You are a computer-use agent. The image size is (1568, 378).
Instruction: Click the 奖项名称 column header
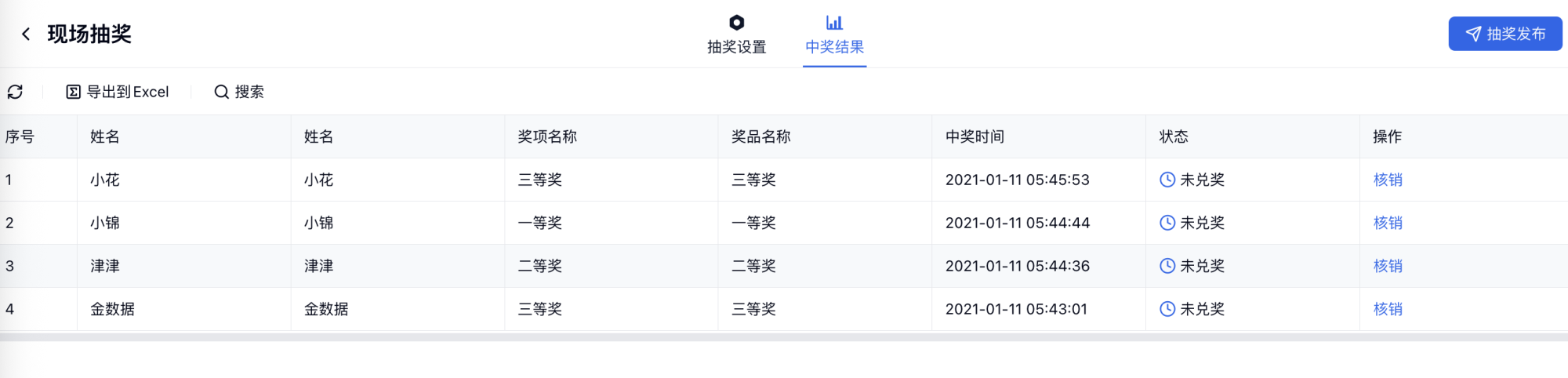(547, 136)
